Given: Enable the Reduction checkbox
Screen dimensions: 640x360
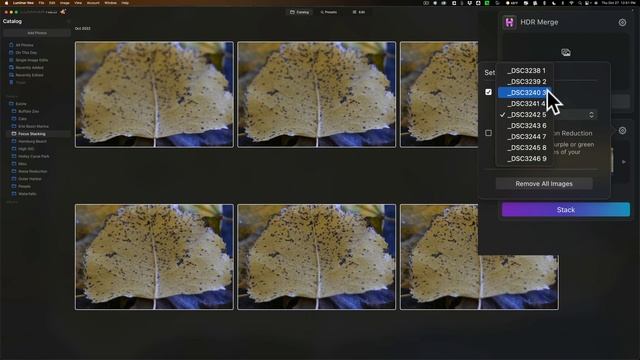Looking at the screenshot, I should point(488,133).
